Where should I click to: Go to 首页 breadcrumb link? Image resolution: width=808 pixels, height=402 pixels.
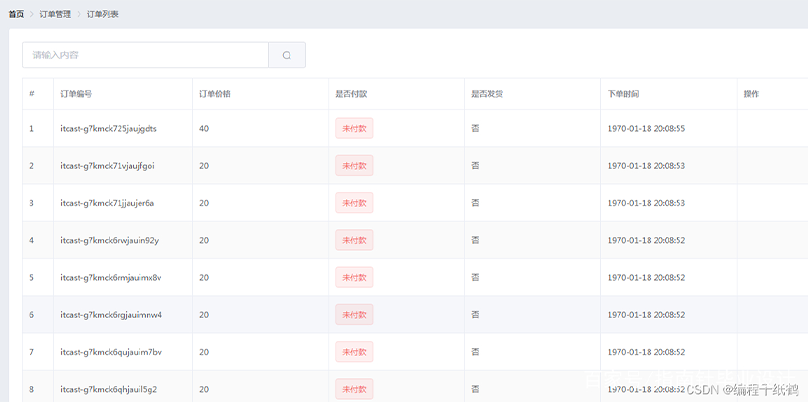coord(16,14)
